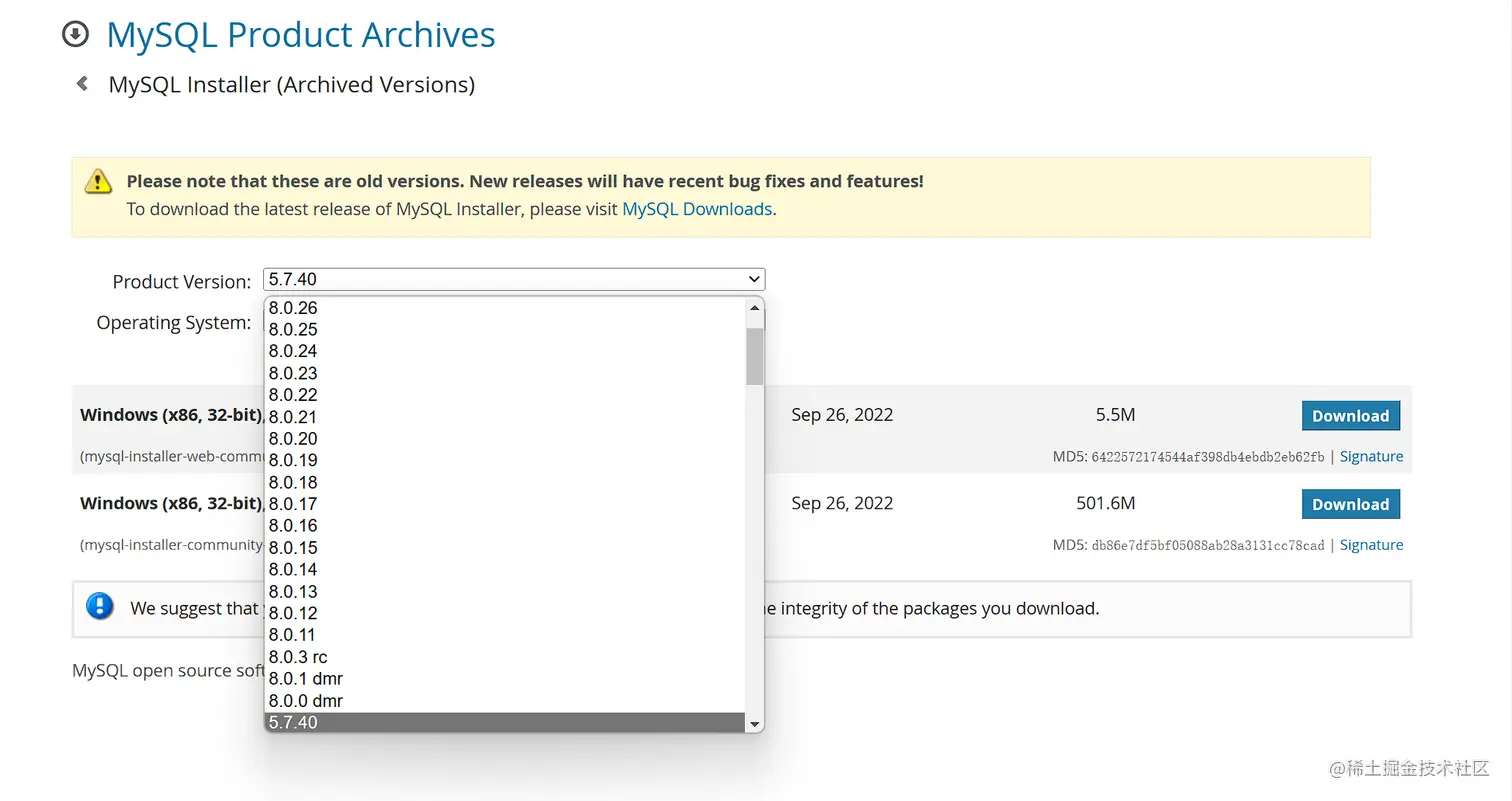Click the 5.5M file size value

tap(1115, 415)
